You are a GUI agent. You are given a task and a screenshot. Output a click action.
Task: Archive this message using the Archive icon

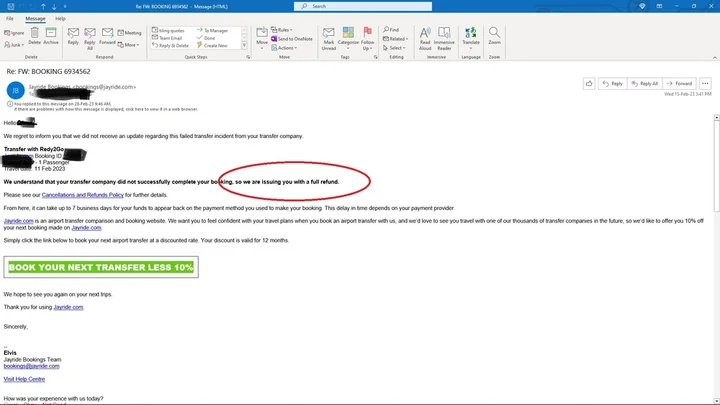pos(51,35)
